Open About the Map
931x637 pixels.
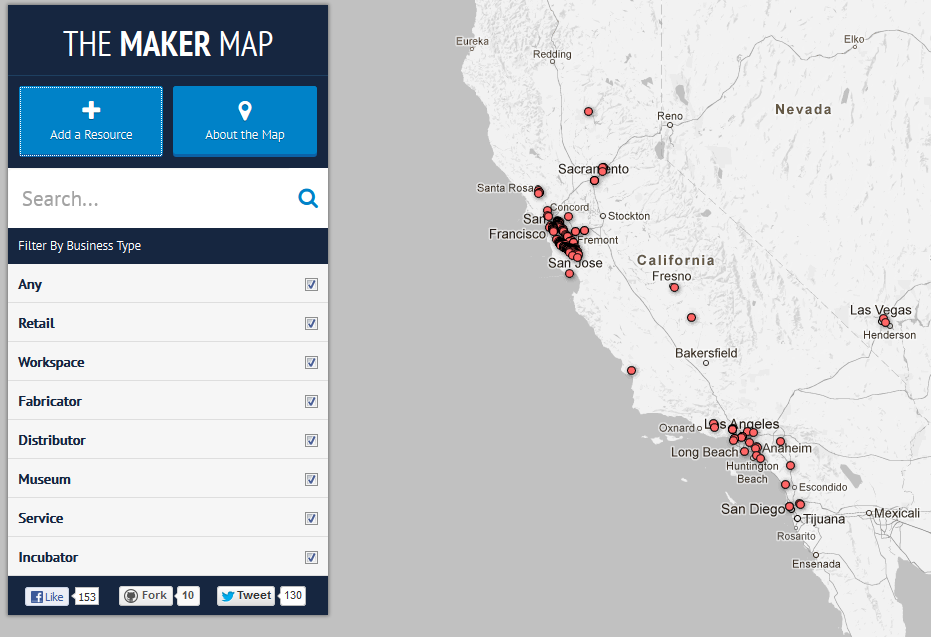tap(244, 121)
